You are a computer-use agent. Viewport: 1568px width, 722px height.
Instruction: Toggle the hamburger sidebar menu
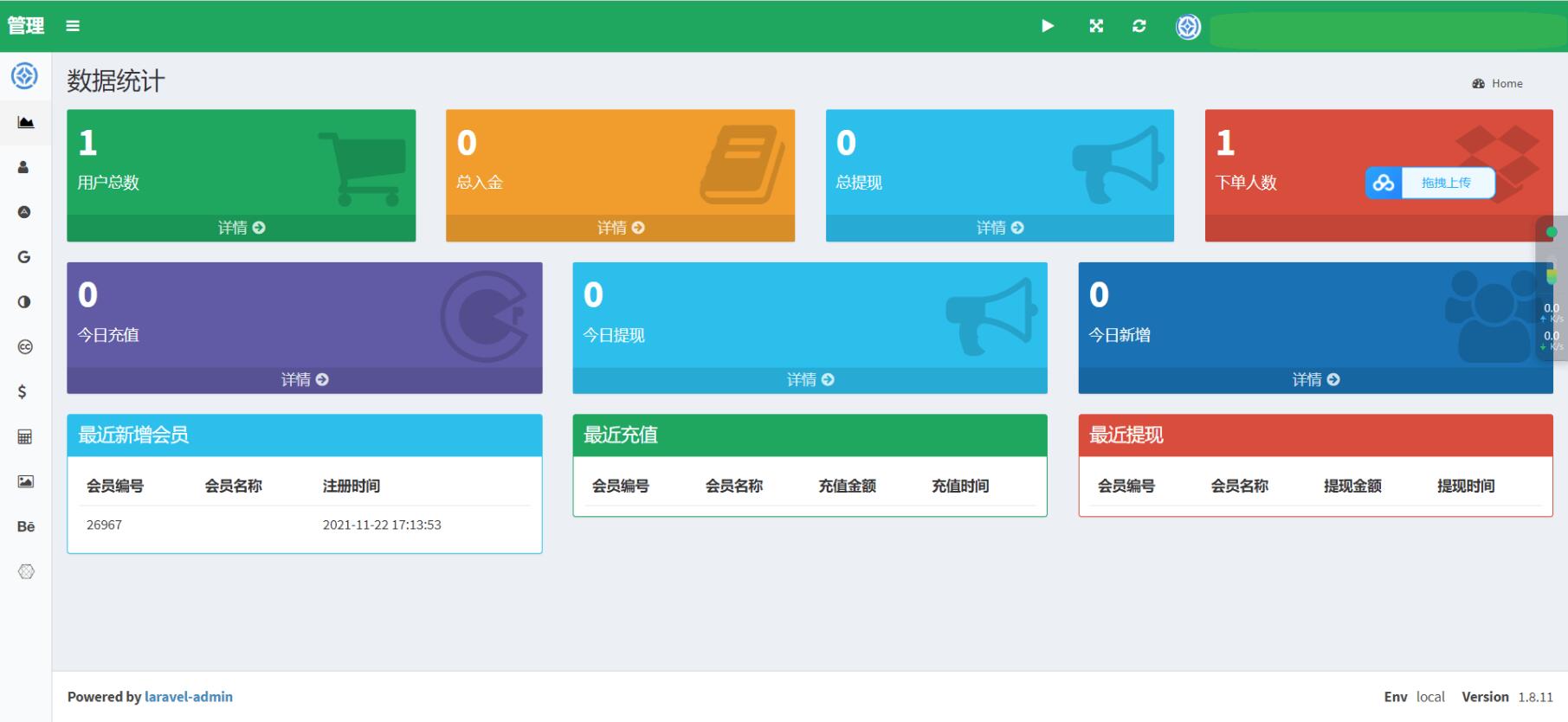click(x=73, y=26)
